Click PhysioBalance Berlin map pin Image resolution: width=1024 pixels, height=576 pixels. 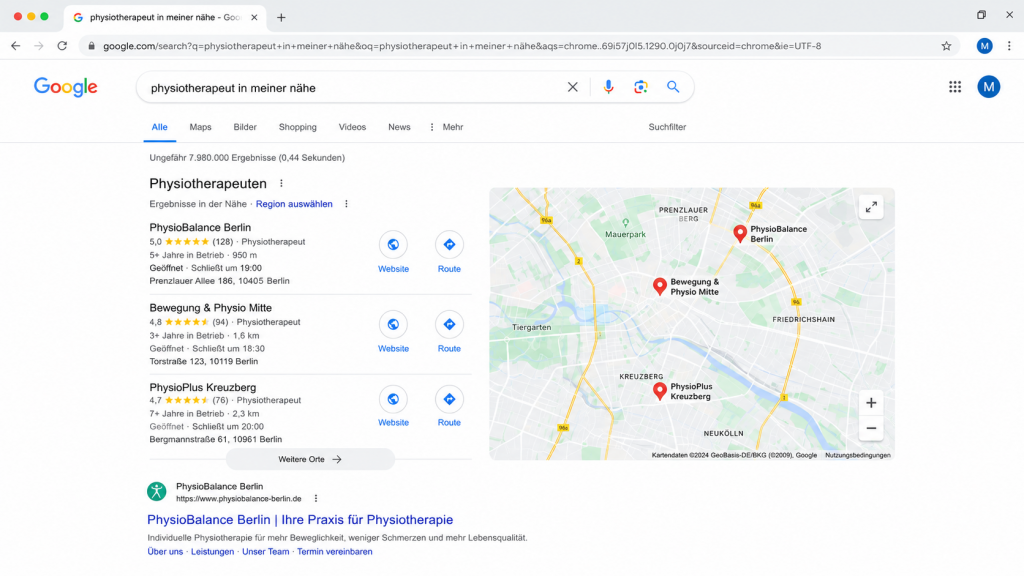pyautogui.click(x=740, y=234)
